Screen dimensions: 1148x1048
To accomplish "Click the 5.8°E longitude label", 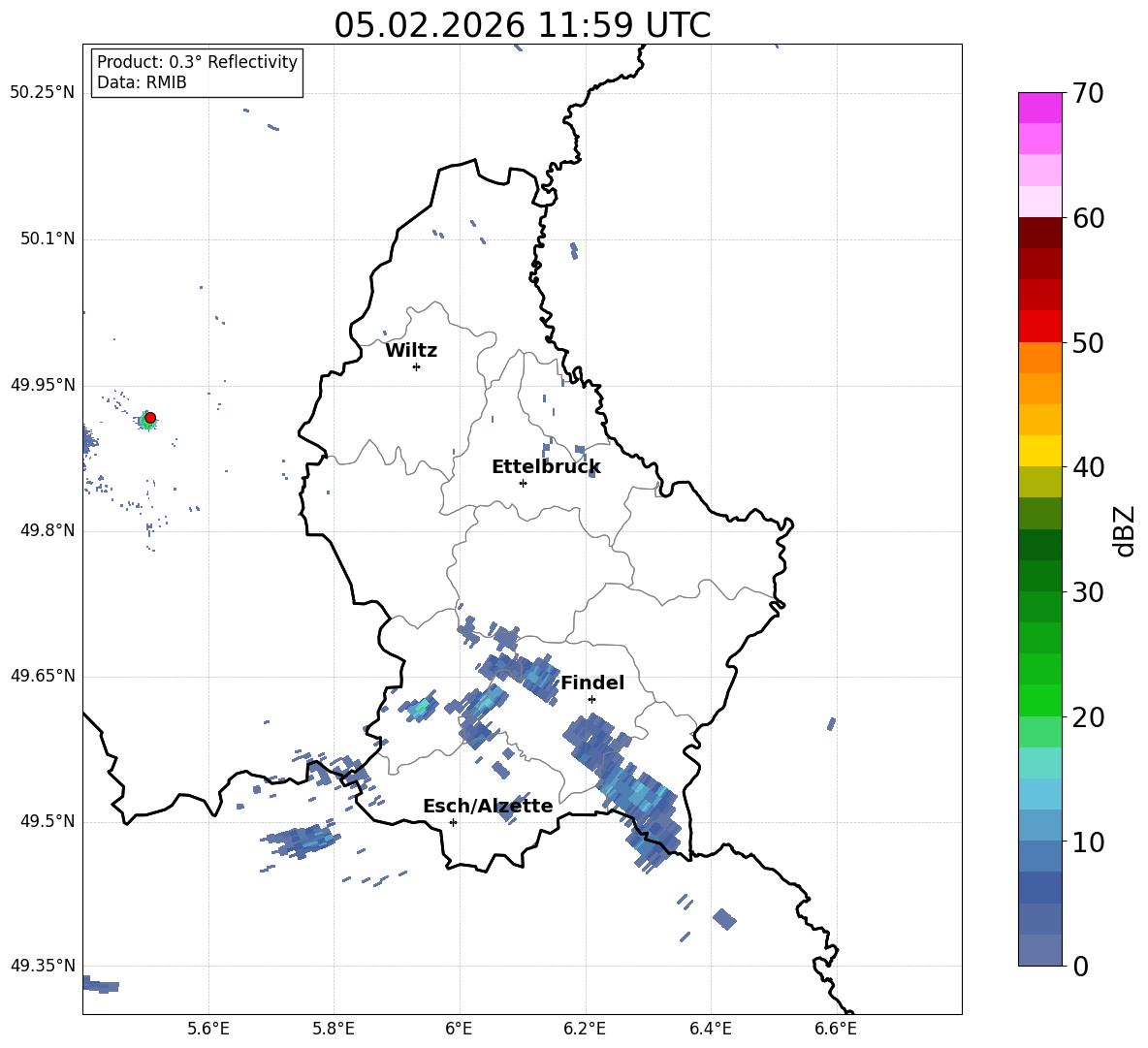I will [x=334, y=1029].
